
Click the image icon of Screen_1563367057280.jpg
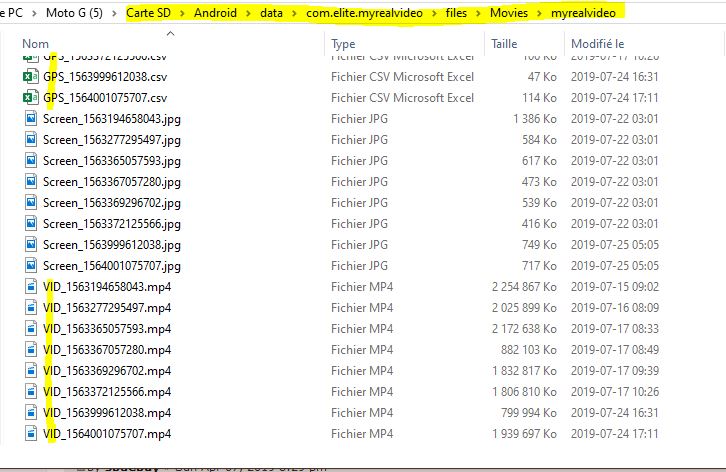click(33, 182)
